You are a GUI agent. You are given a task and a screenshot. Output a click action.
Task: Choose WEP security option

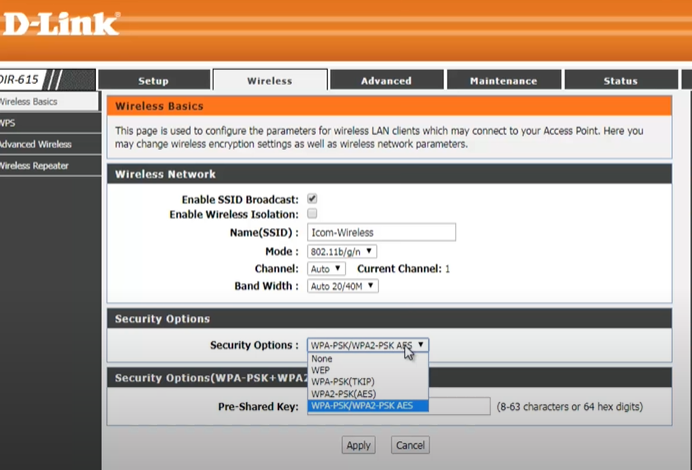coord(322,370)
